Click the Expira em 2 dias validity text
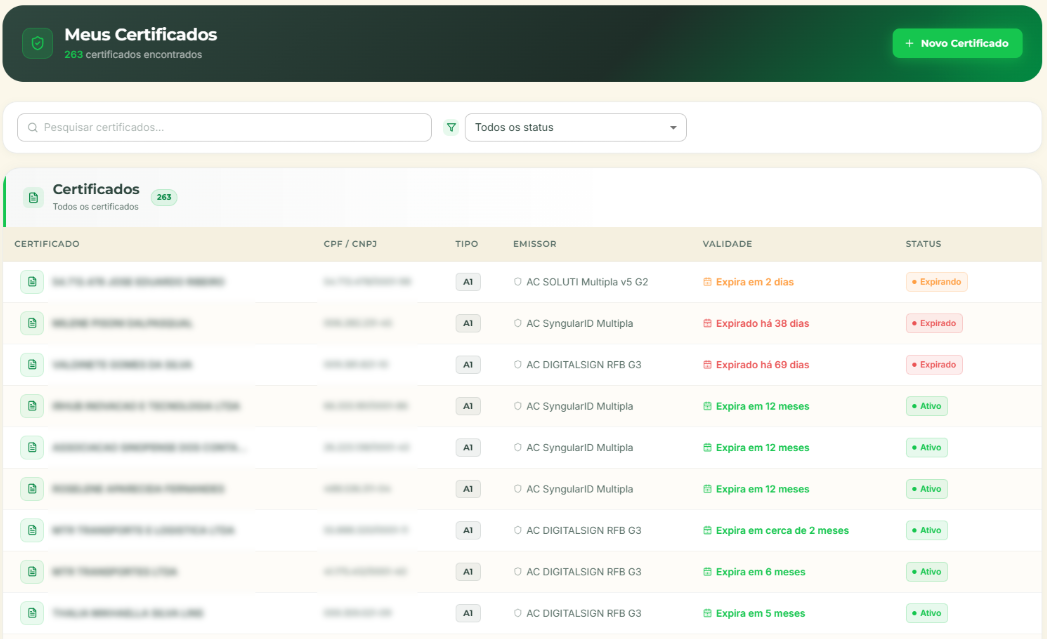Screen dimensions: 1047x639 coord(755,282)
